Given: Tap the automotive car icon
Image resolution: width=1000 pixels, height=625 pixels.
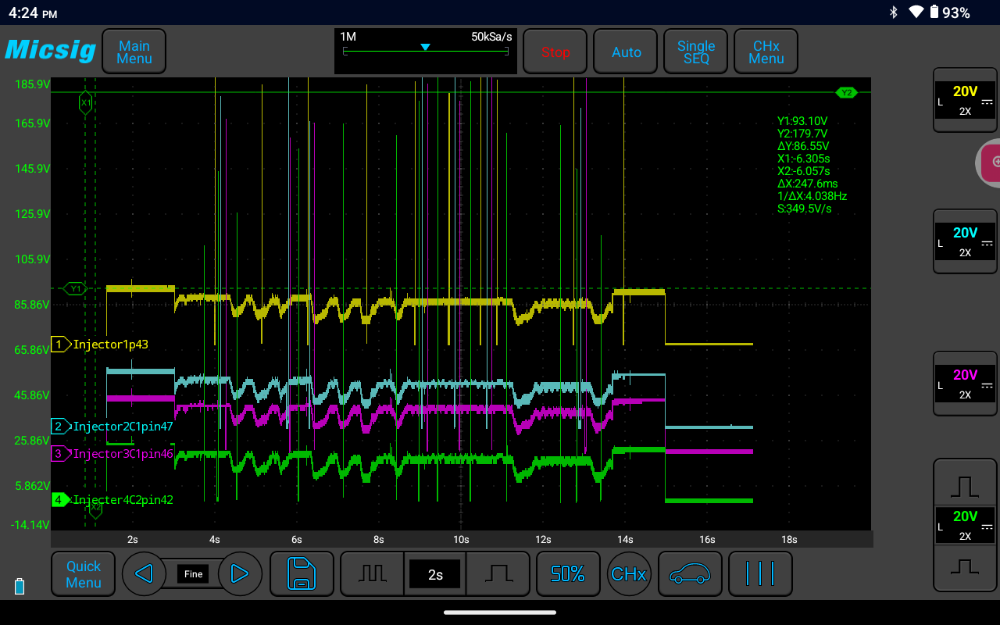Looking at the screenshot, I should coord(689,574).
